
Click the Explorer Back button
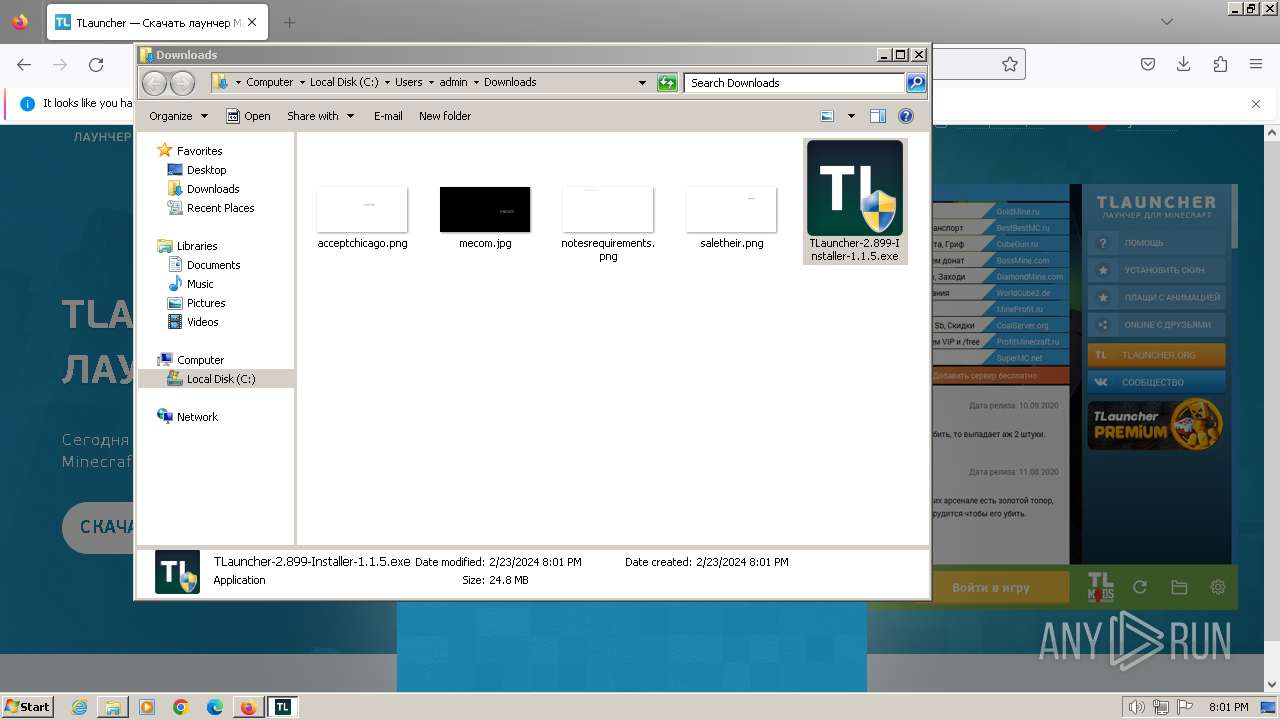pyautogui.click(x=154, y=83)
